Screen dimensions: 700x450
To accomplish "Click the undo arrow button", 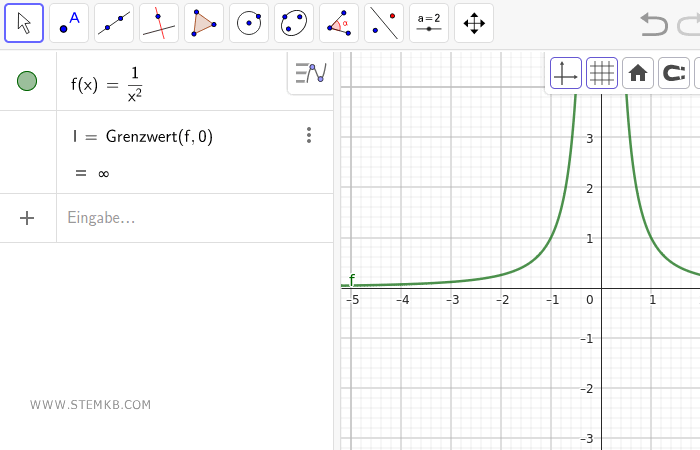I will coord(654,23).
